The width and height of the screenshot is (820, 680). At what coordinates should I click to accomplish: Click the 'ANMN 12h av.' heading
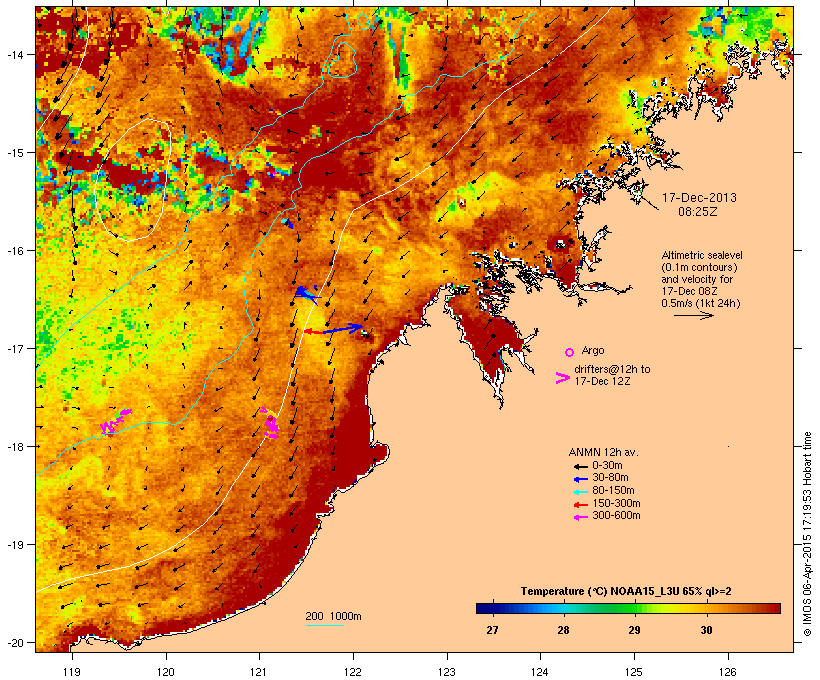click(603, 452)
